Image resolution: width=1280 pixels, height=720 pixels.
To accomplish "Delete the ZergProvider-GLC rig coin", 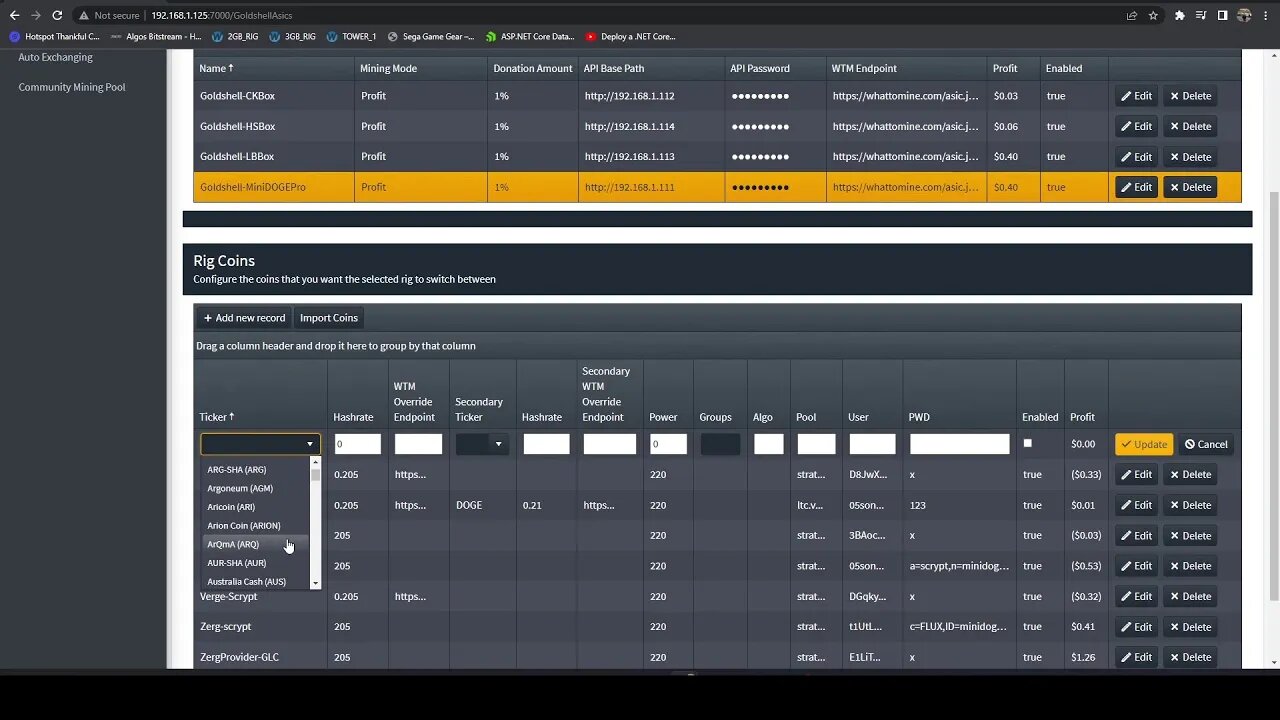I will [1190, 657].
